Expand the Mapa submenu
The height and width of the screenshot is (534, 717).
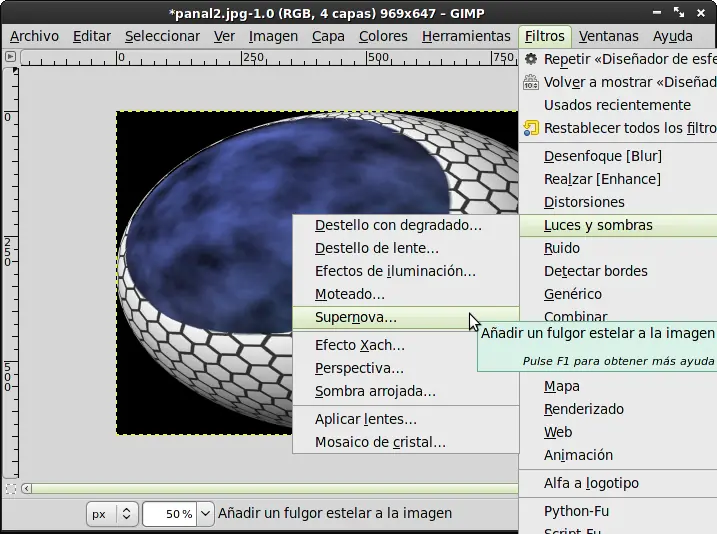(x=618, y=386)
